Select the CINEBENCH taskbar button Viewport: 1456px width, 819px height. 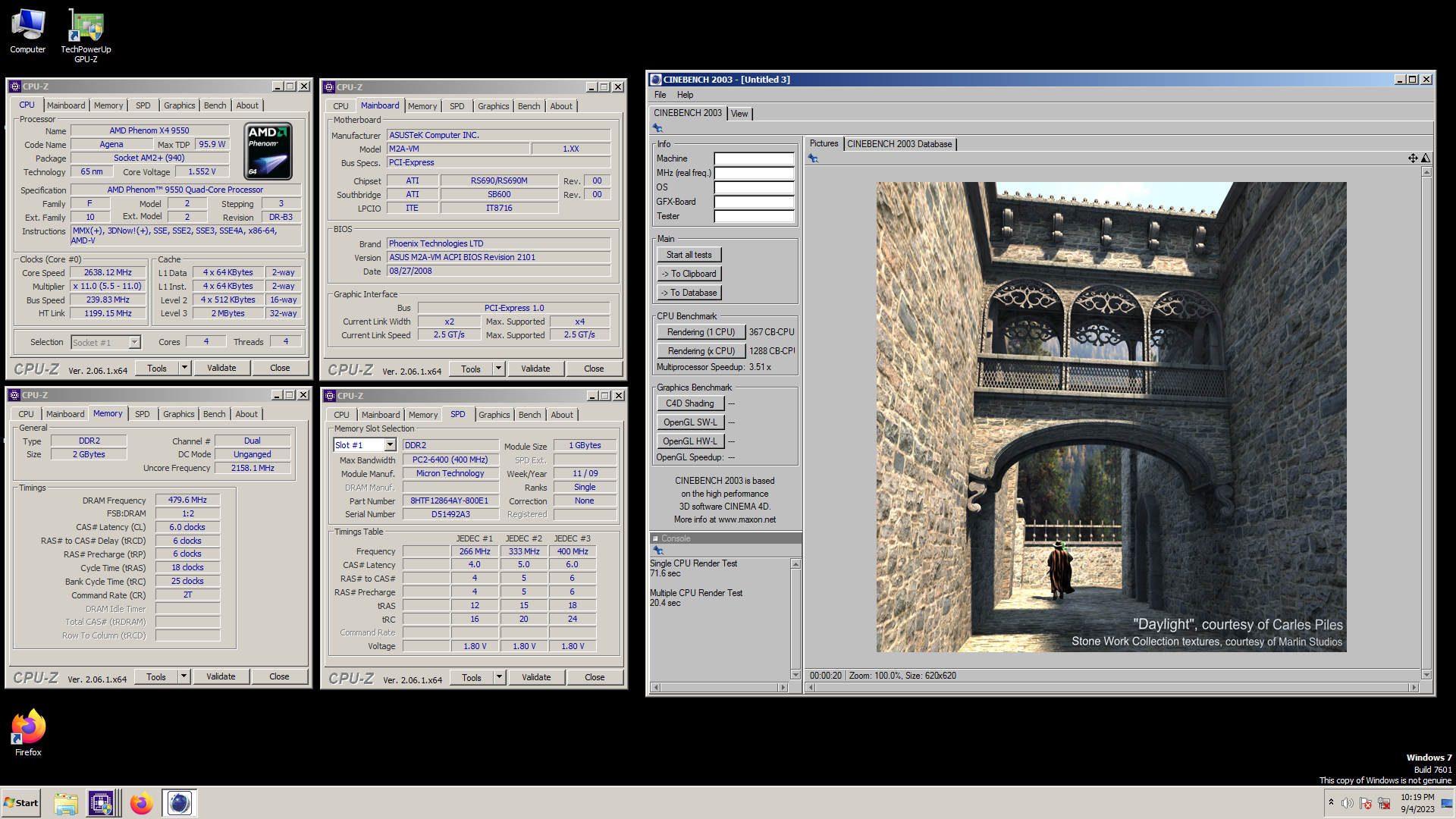pos(180,803)
